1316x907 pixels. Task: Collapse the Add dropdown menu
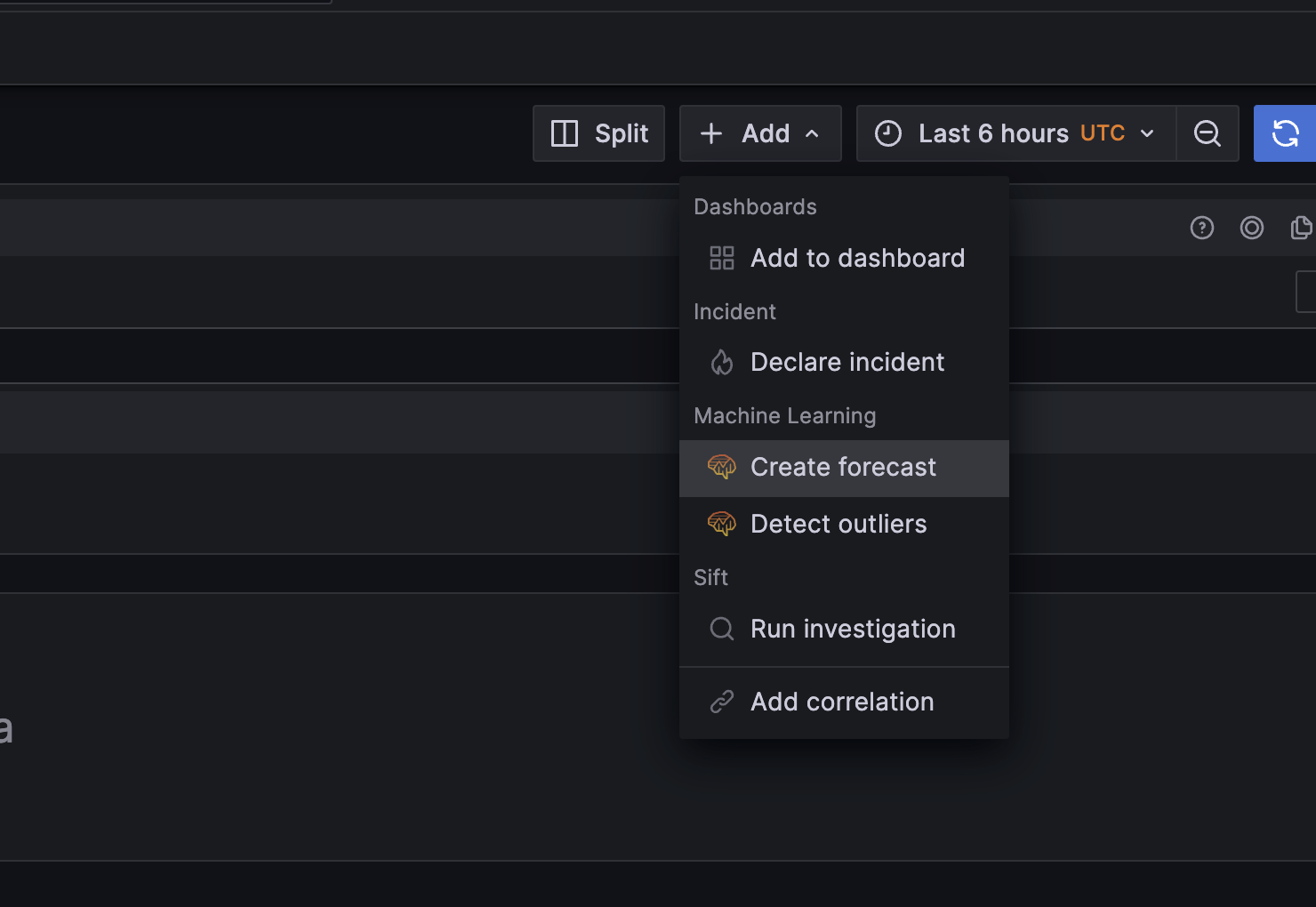click(x=760, y=133)
